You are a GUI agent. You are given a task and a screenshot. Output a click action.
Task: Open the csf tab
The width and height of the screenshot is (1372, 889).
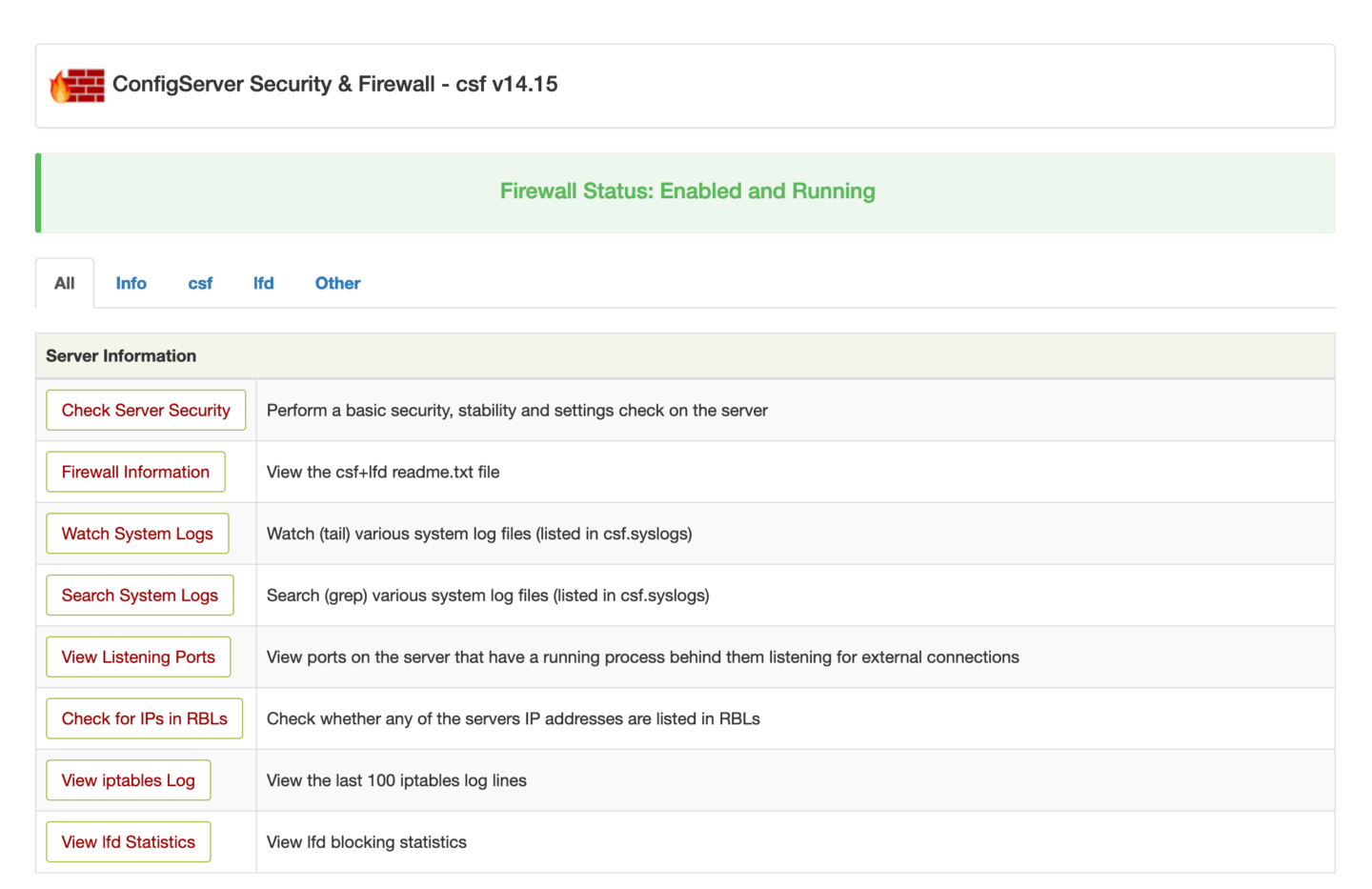point(200,283)
